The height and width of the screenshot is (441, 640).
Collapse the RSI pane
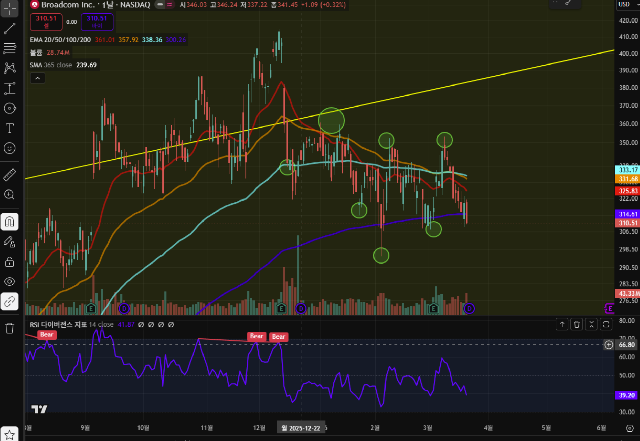pyautogui.click(x=591, y=325)
